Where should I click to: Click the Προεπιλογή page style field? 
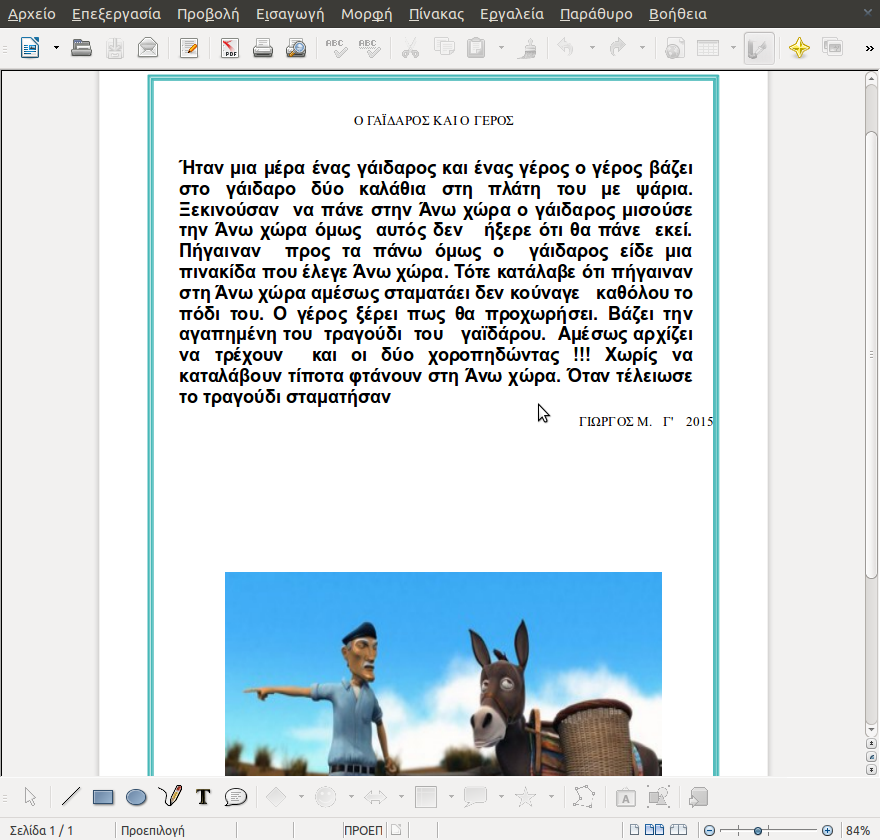153,830
